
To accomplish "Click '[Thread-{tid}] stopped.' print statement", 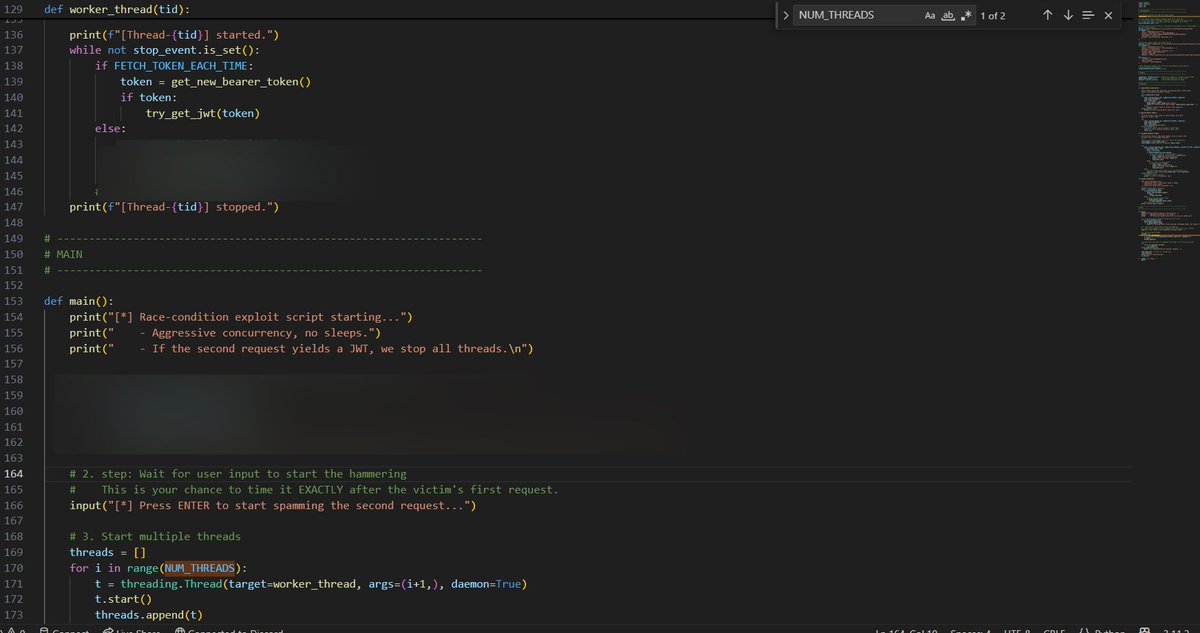I will pyautogui.click(x=173, y=208).
